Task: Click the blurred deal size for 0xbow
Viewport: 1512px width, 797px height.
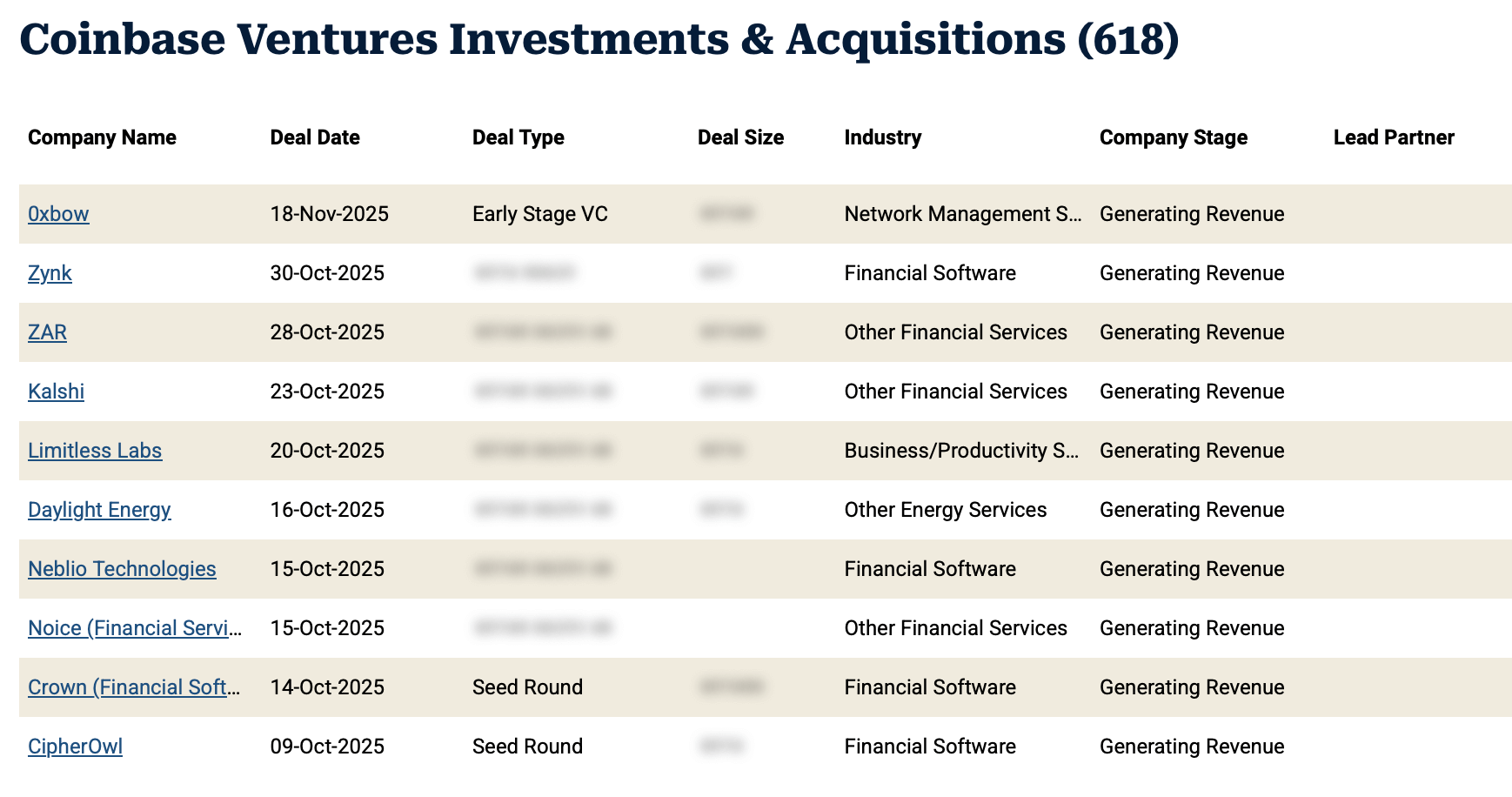Action: point(726,214)
